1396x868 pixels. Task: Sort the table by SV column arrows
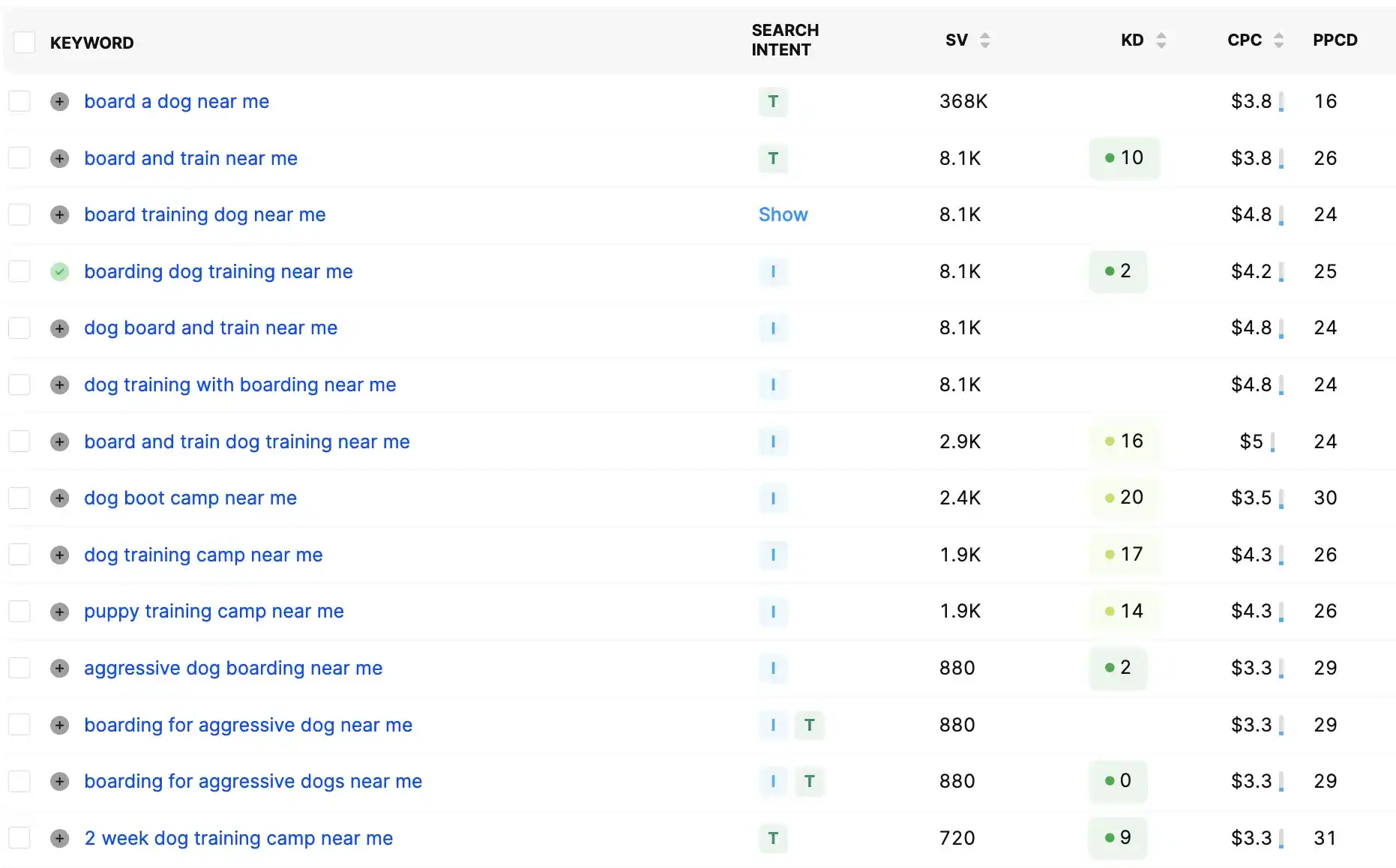pyautogui.click(x=984, y=40)
